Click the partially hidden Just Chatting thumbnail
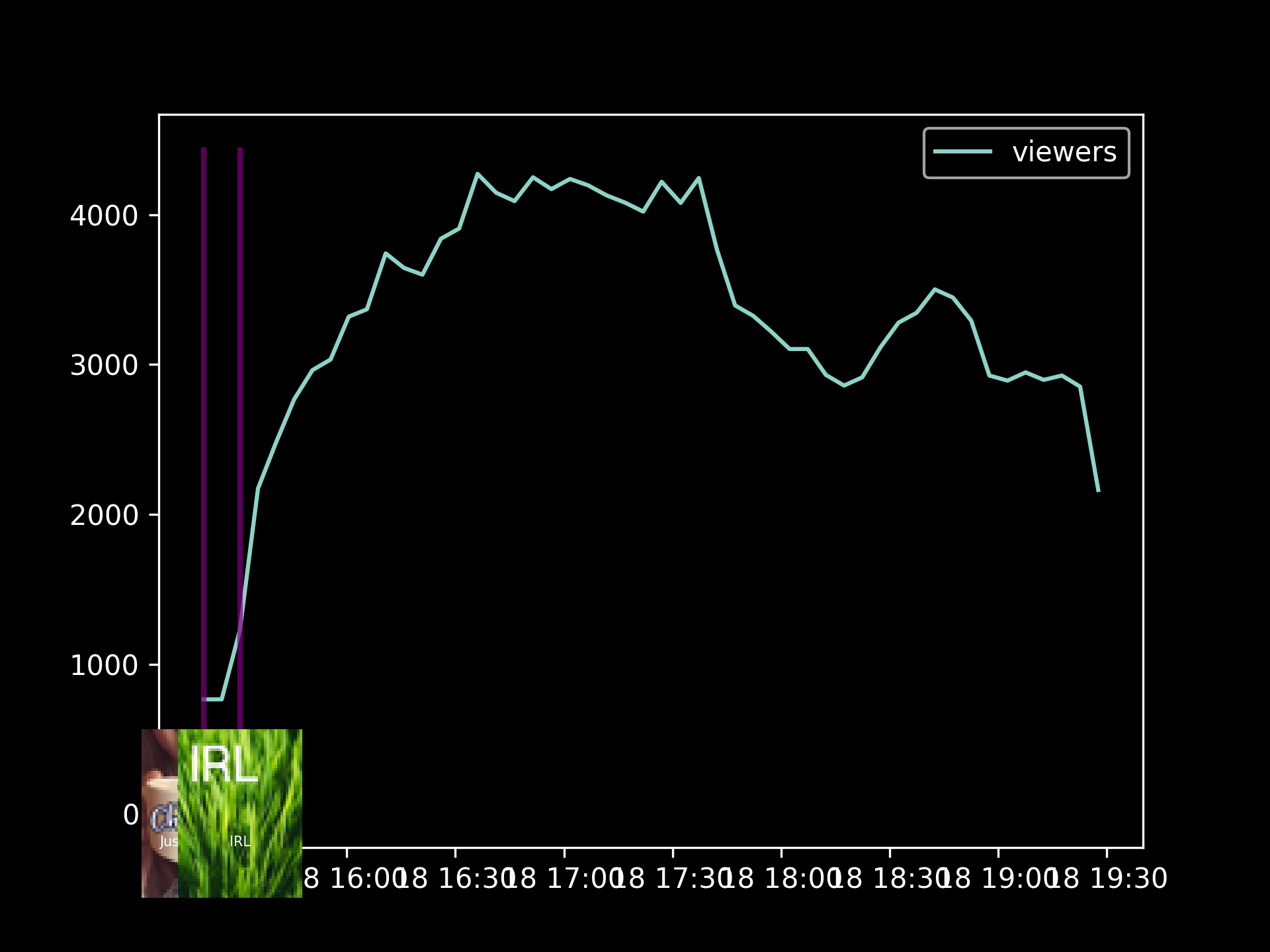This screenshot has height=952, width=1270. [159, 813]
